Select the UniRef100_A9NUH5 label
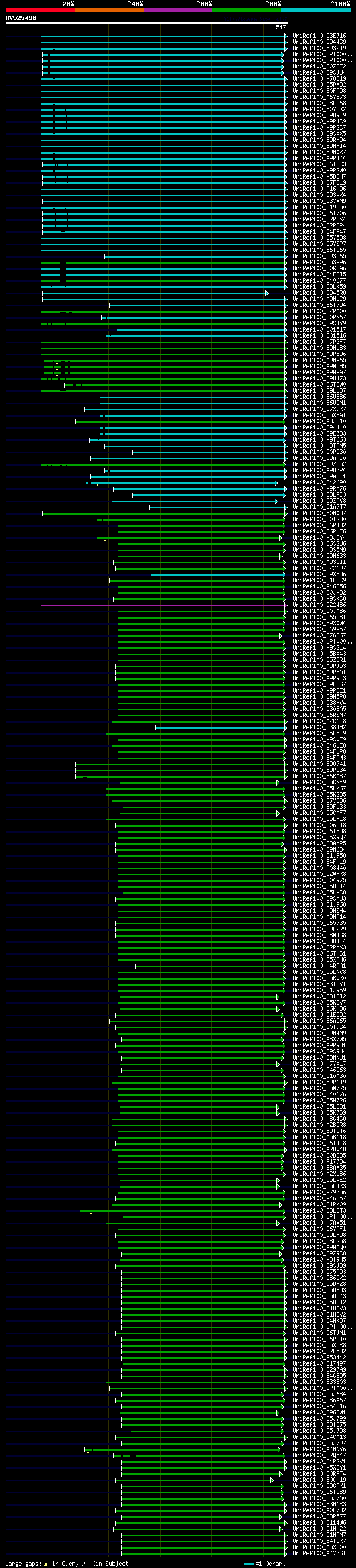The image size is (356, 1568). (x=319, y=366)
